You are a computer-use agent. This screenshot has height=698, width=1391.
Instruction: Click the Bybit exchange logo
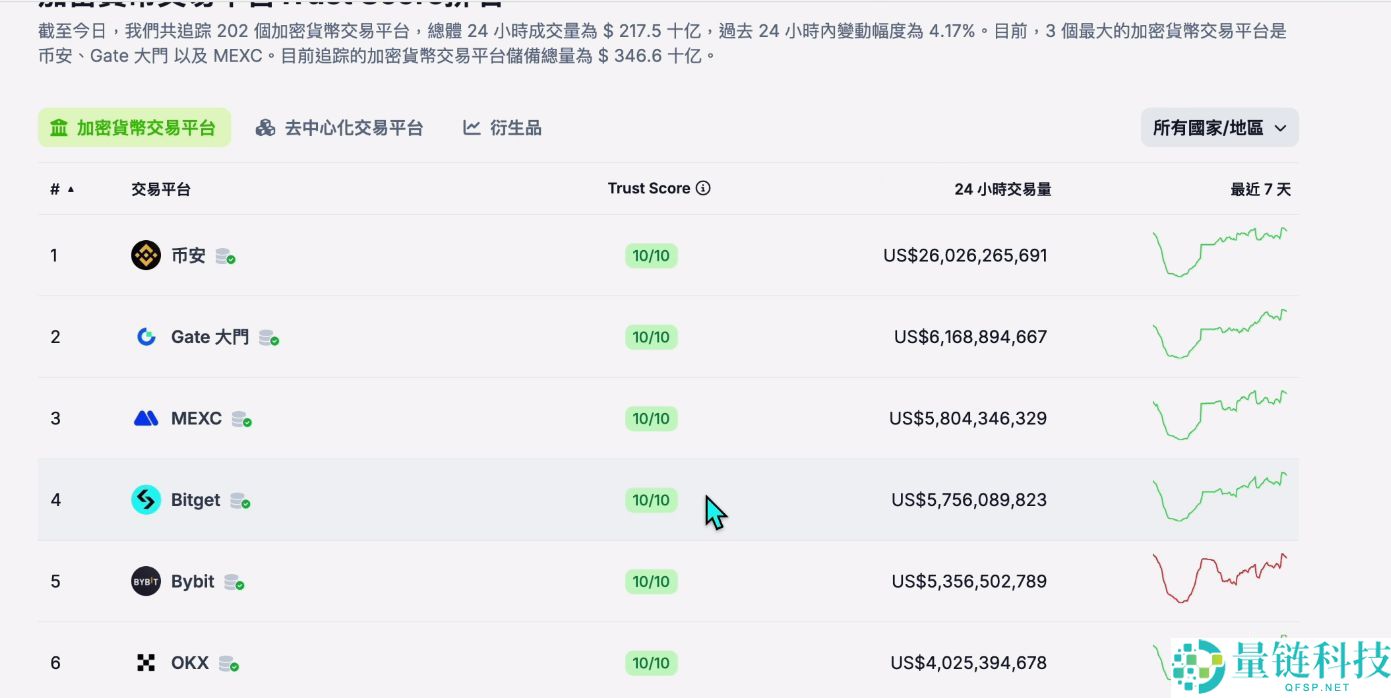[x=145, y=581]
